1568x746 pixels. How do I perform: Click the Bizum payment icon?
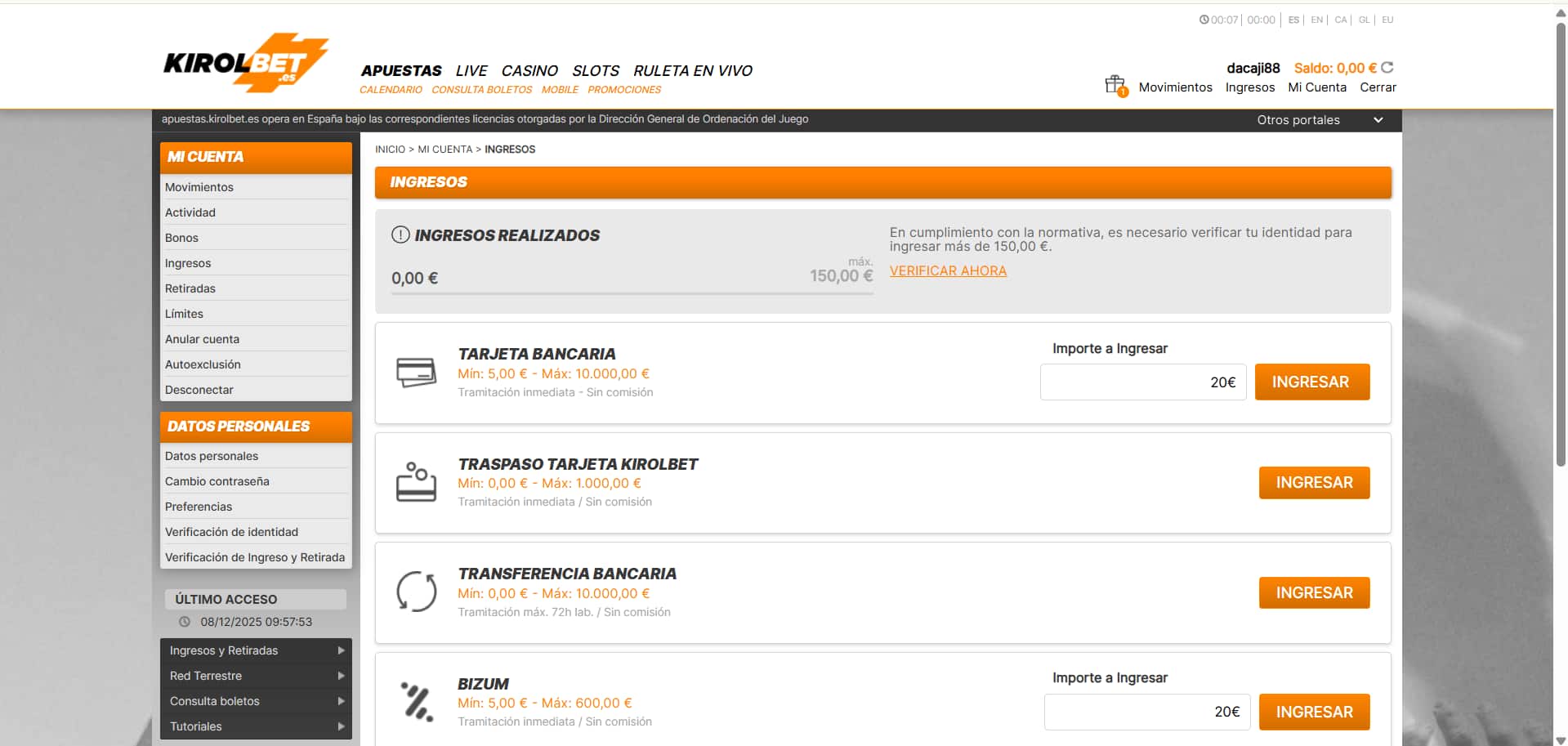click(x=417, y=701)
